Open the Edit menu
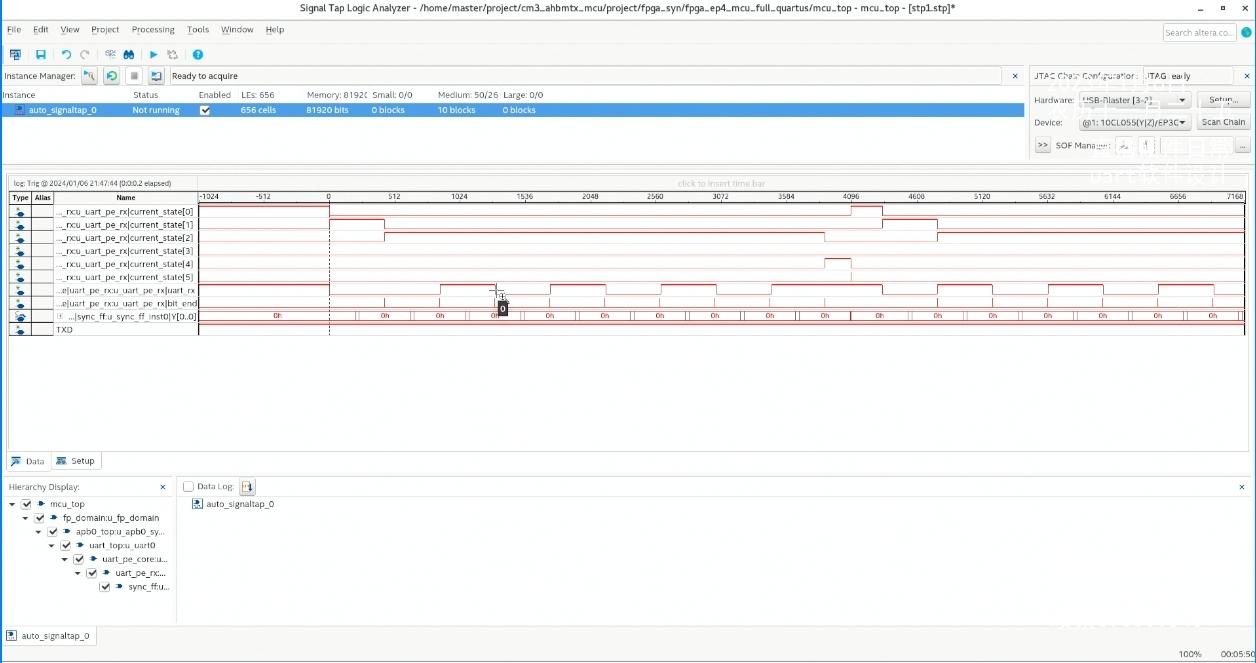 tap(41, 30)
